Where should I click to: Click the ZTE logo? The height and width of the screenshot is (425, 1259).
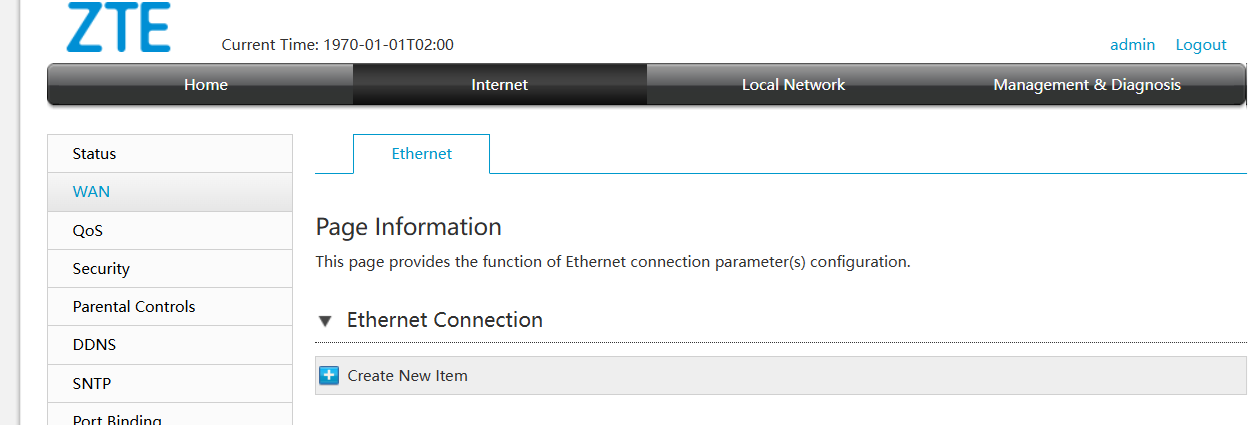tap(118, 27)
